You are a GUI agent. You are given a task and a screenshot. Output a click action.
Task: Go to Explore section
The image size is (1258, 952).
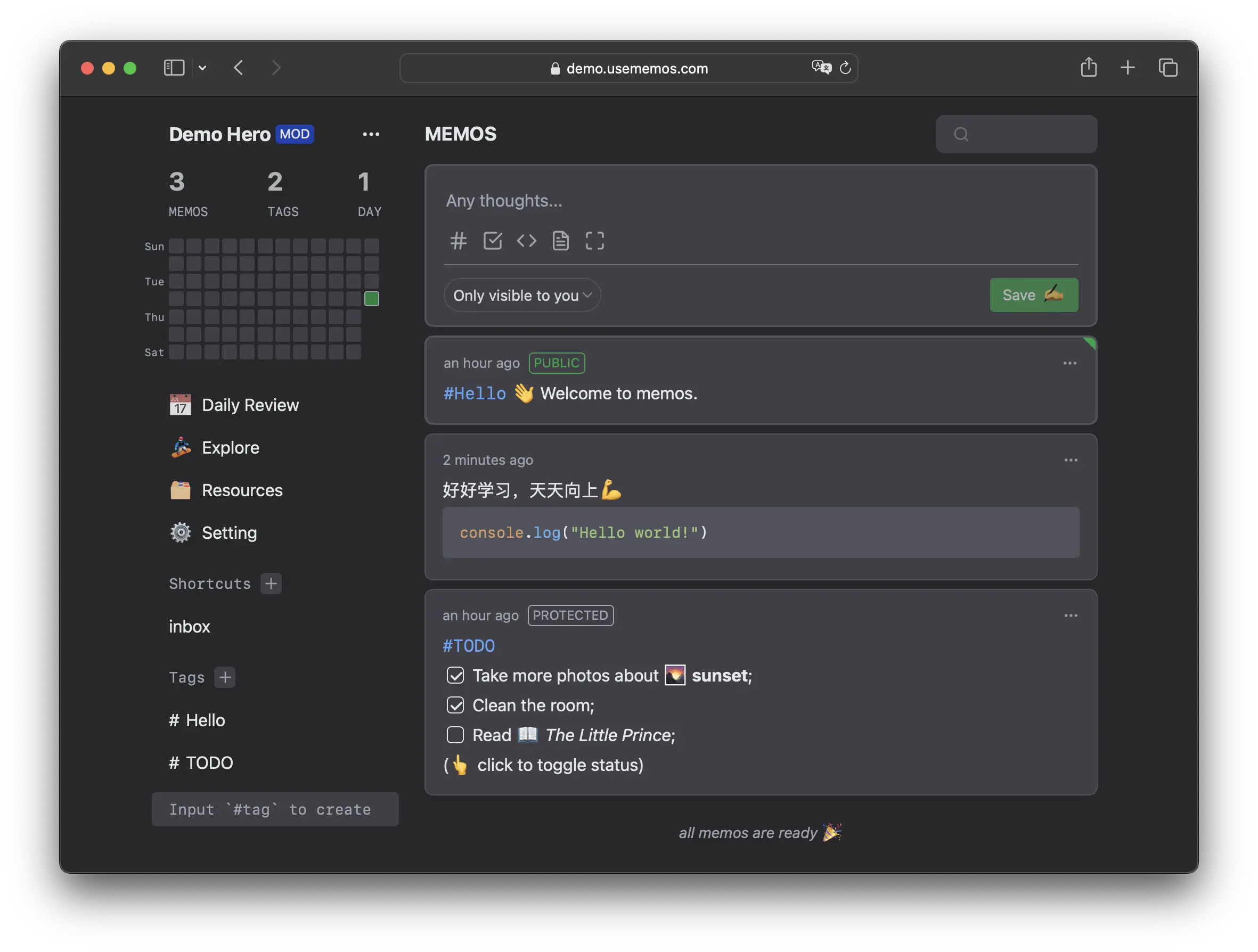(x=230, y=448)
